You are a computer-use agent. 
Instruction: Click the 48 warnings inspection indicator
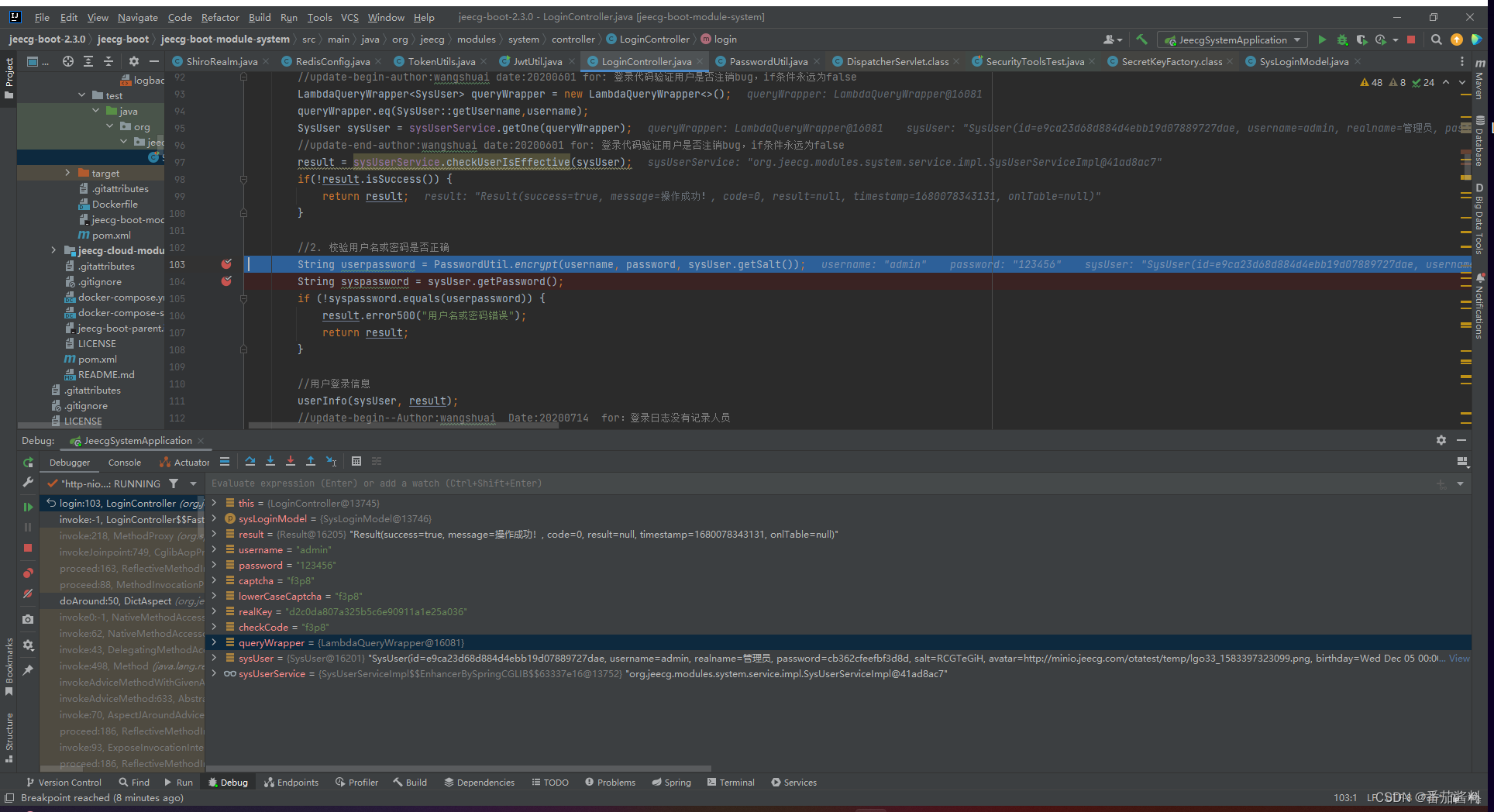[x=1372, y=82]
